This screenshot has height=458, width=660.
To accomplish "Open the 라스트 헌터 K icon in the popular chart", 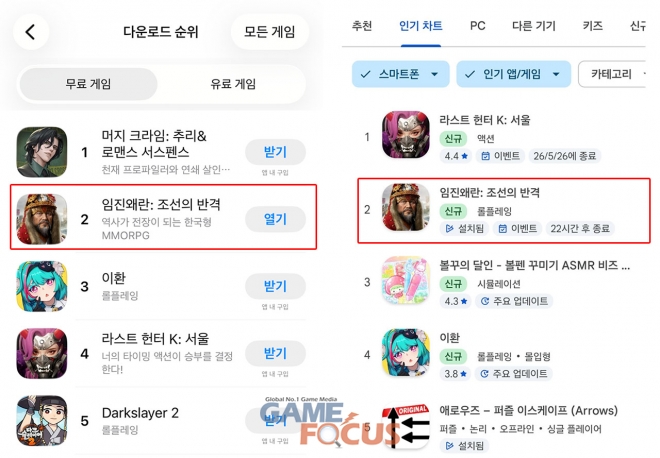I will click(x=406, y=135).
